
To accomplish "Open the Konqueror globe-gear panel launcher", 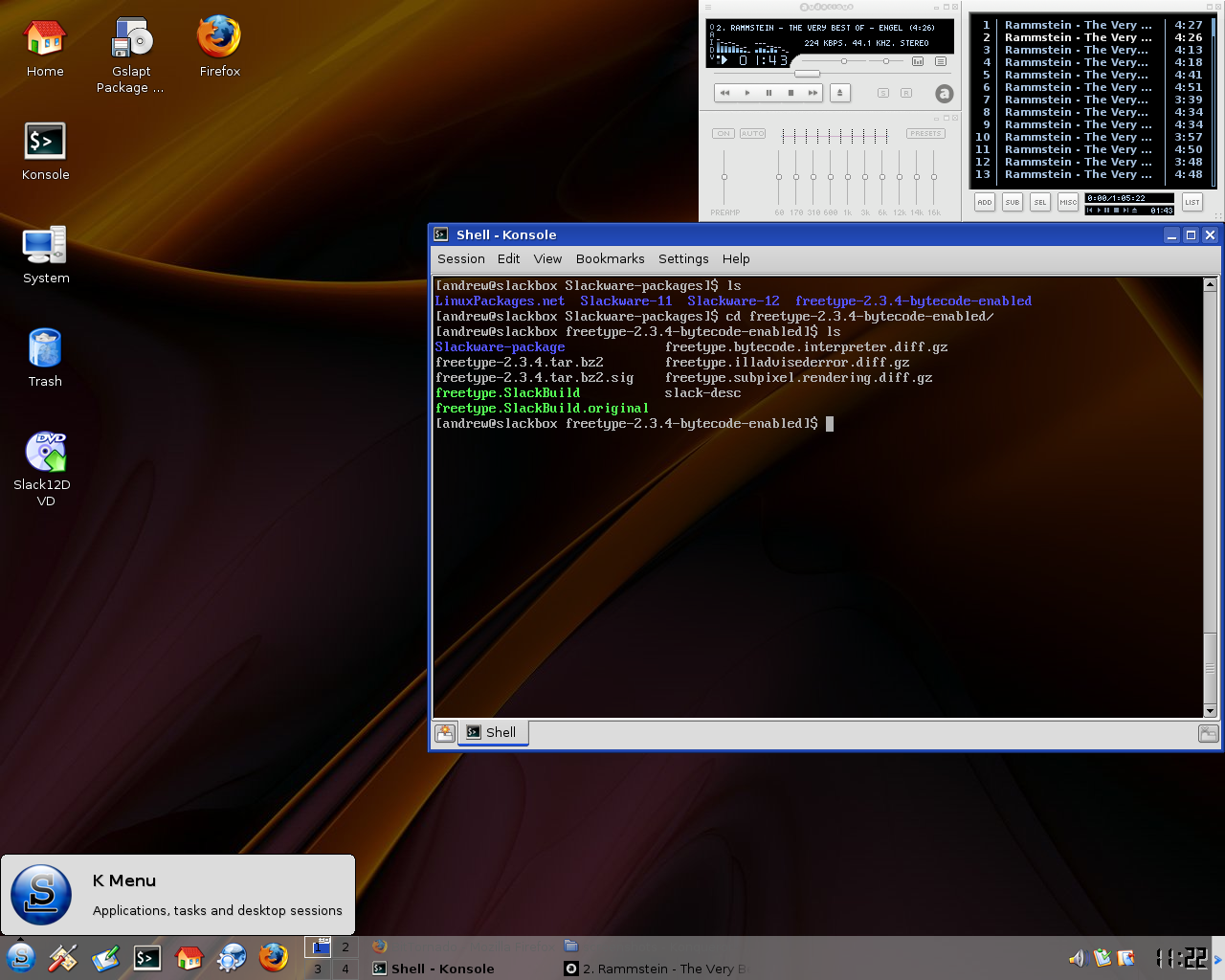I will [232, 957].
